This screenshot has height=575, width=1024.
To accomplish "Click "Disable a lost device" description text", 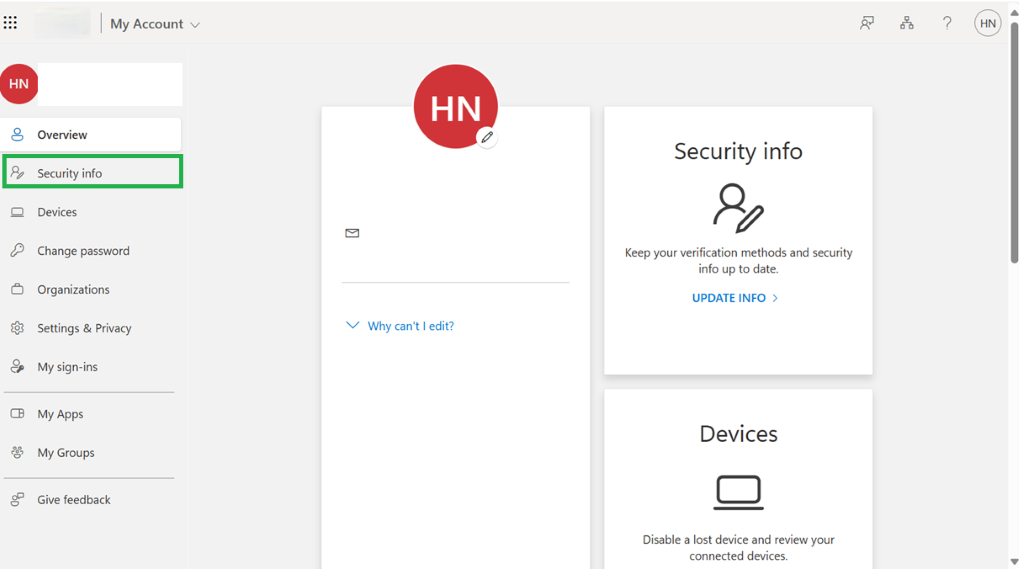I will (738, 548).
